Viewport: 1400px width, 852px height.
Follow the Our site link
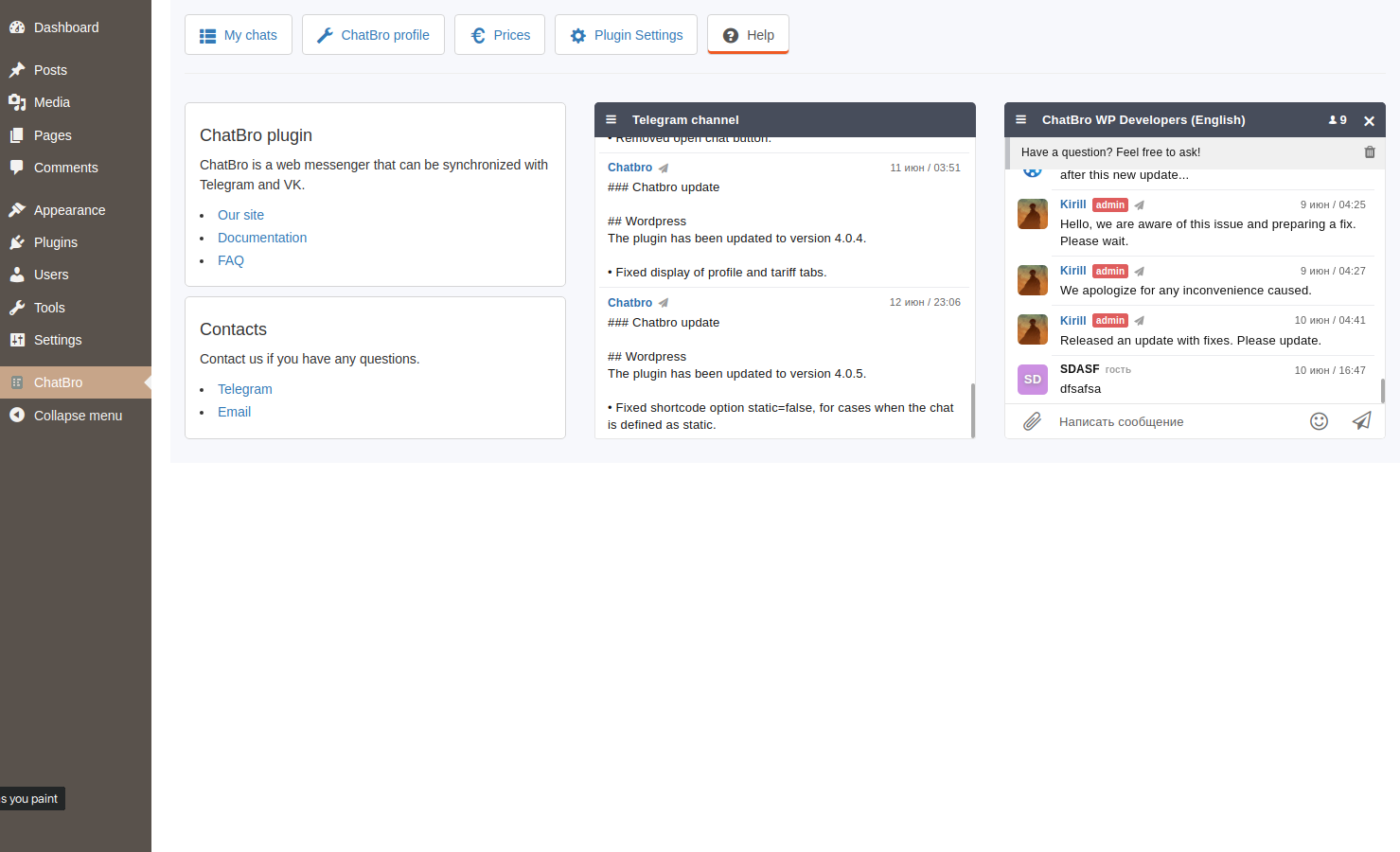(x=240, y=215)
